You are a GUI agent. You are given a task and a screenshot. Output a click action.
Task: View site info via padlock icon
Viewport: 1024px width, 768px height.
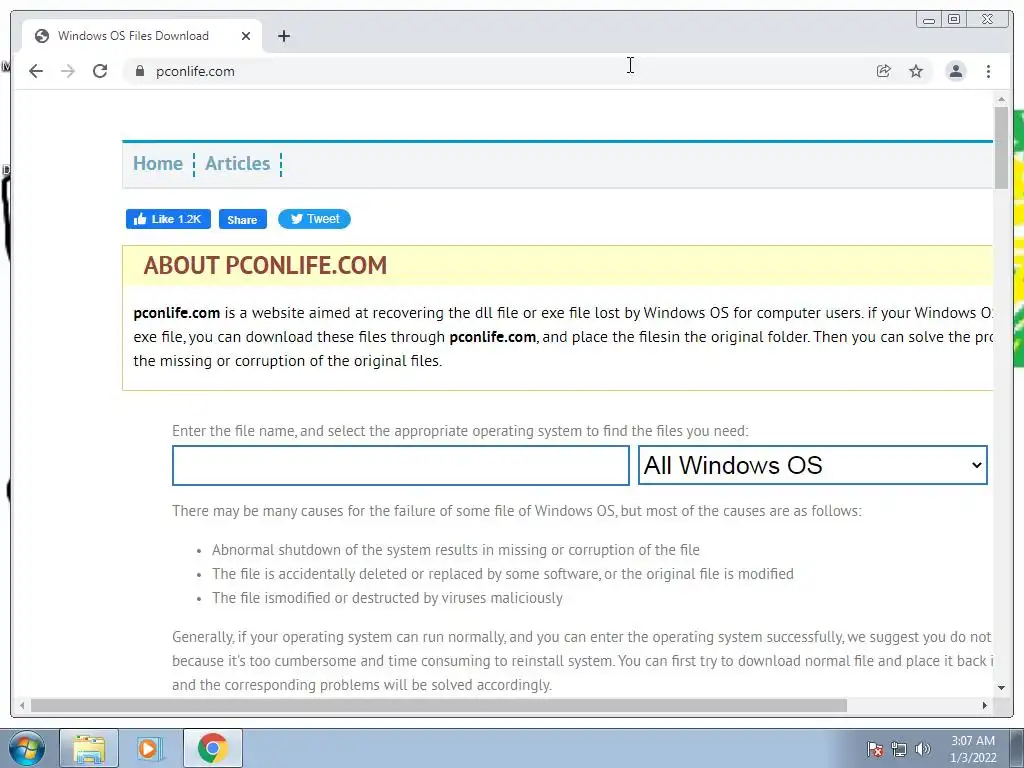click(x=139, y=71)
